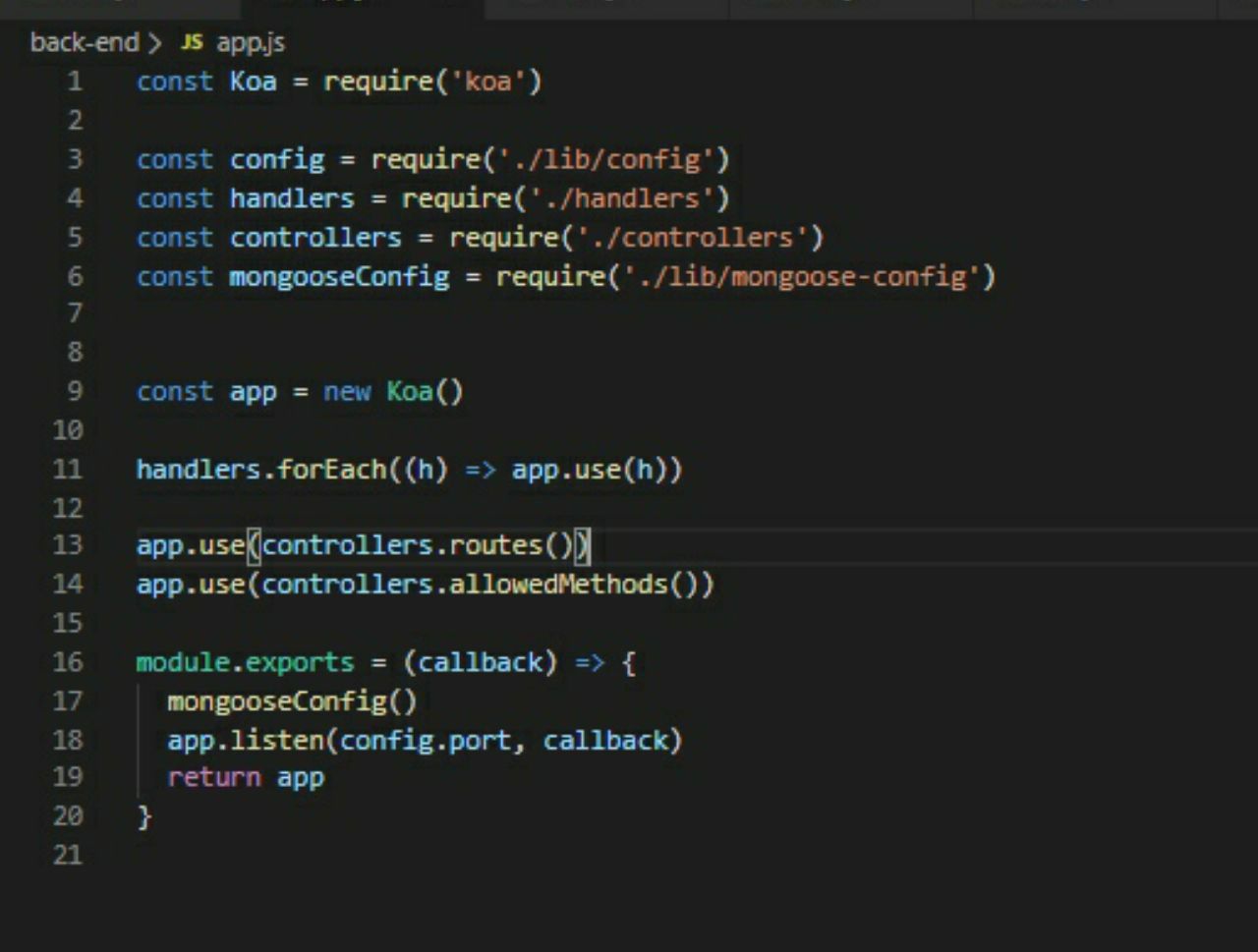This screenshot has width=1258, height=952.
Task: Click the app variable declared on line 9
Action: tap(254, 392)
